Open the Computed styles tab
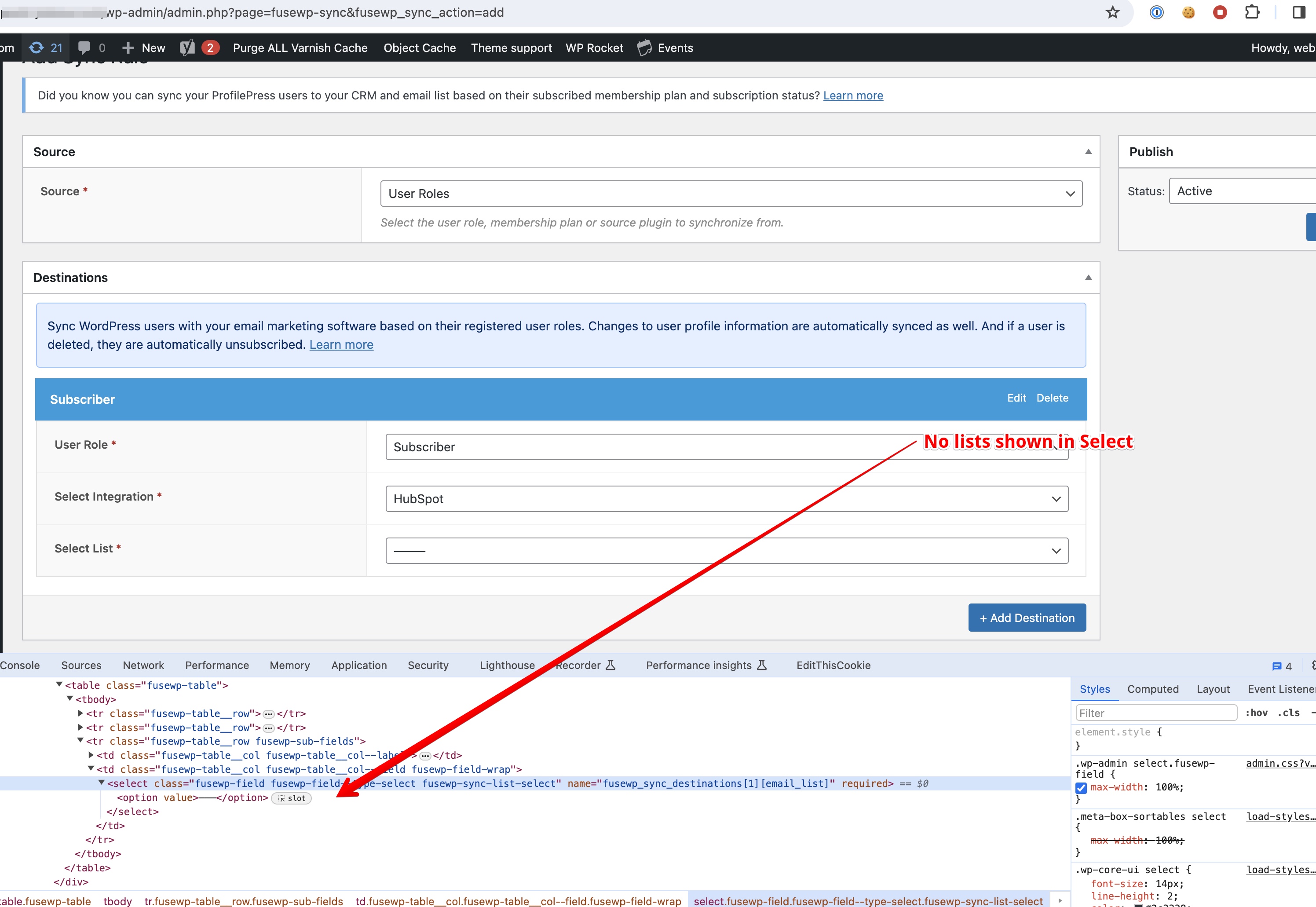This screenshot has width=1316, height=907. pyautogui.click(x=1152, y=689)
